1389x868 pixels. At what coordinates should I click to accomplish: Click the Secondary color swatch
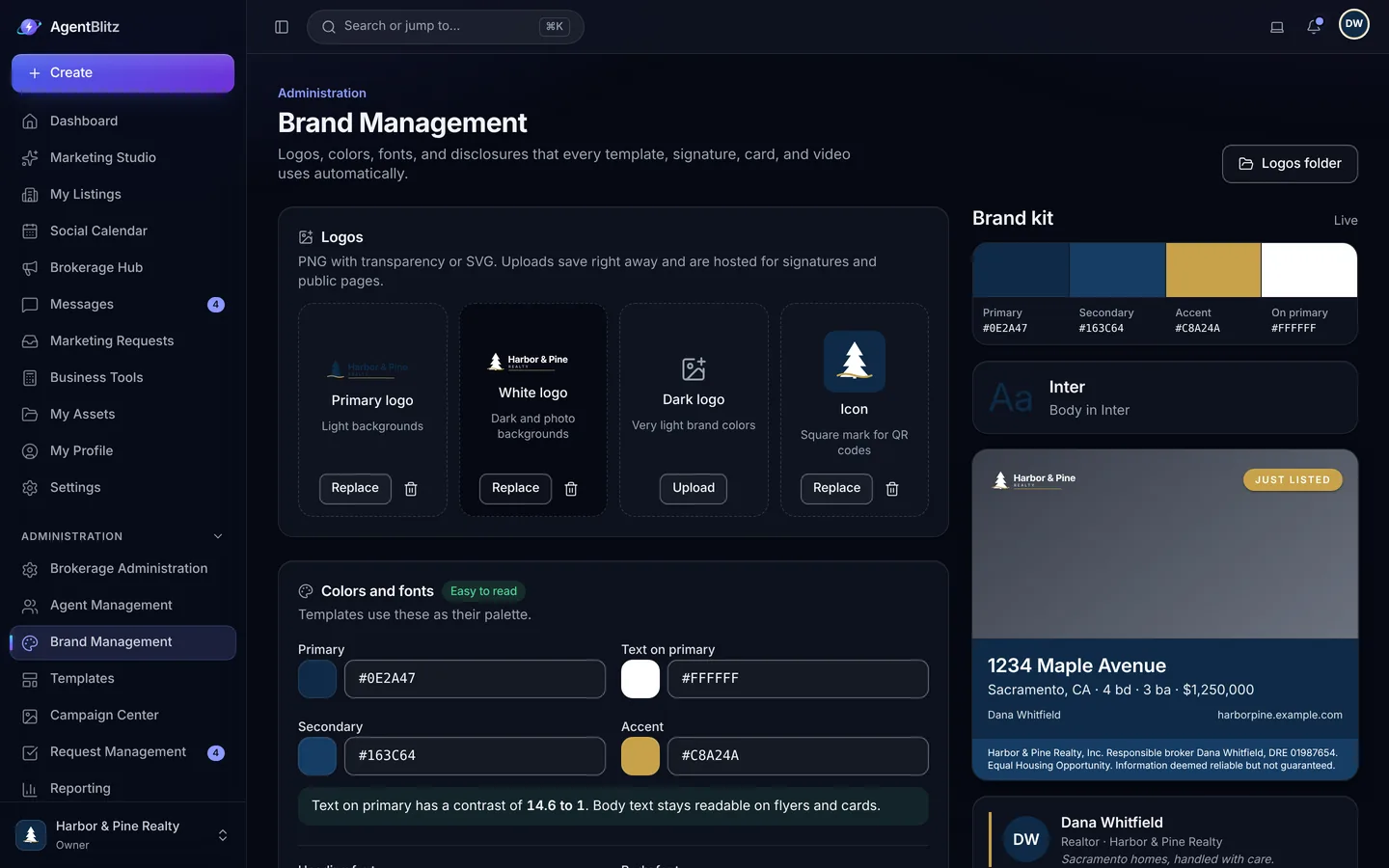317,756
